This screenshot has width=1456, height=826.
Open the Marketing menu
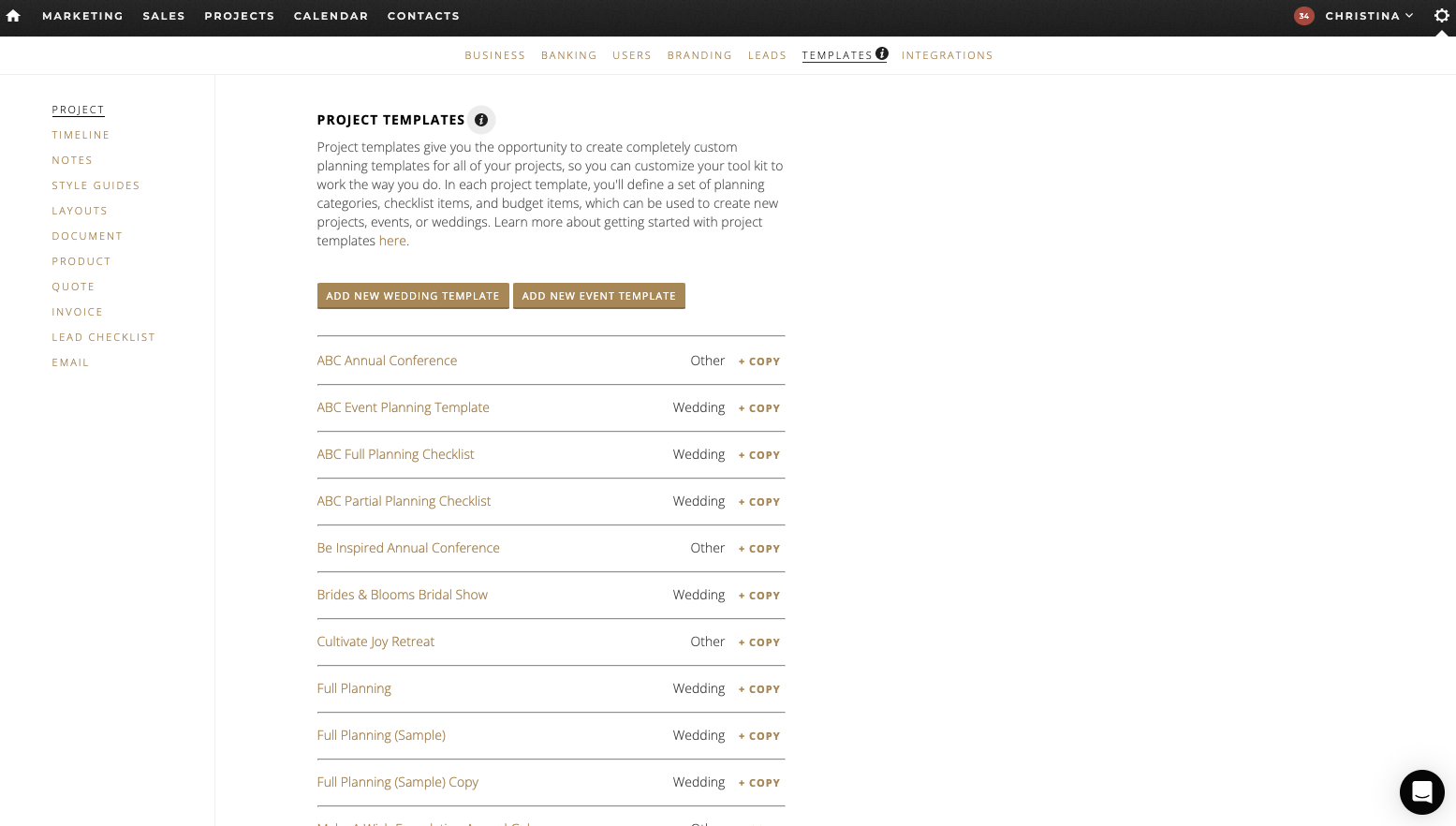(x=82, y=15)
